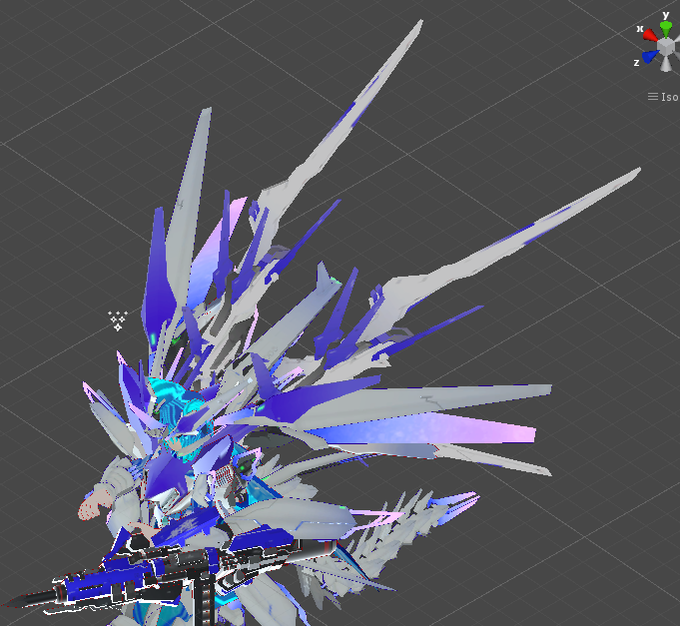Click the gray center cube of the gizmo
680x626 pixels.
coord(666,46)
